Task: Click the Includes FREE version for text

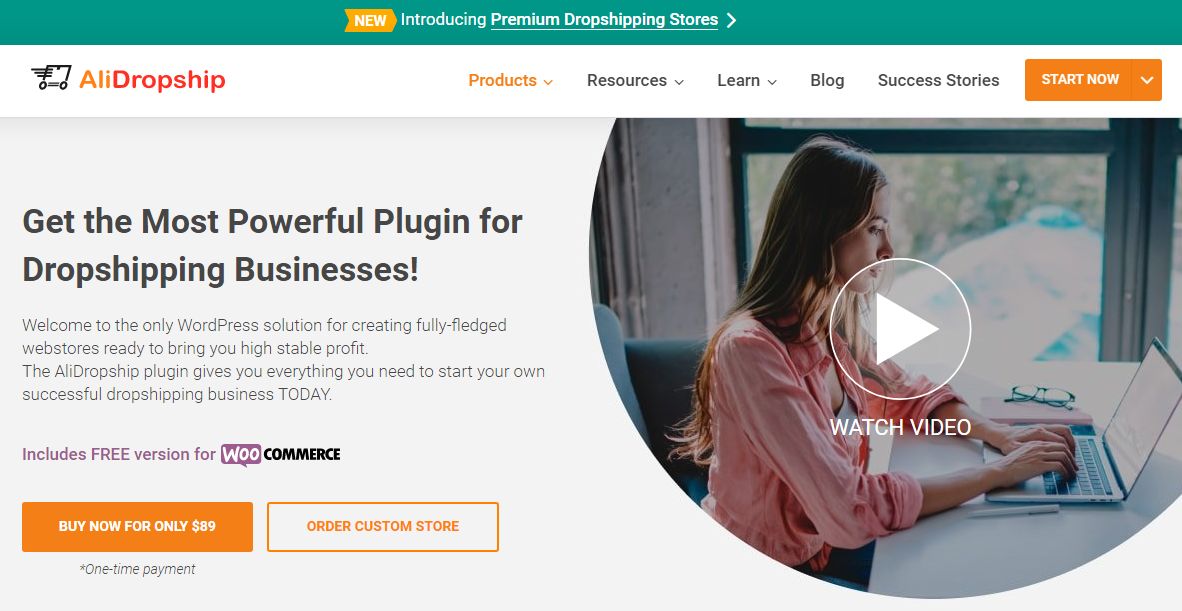Action: click(x=119, y=454)
